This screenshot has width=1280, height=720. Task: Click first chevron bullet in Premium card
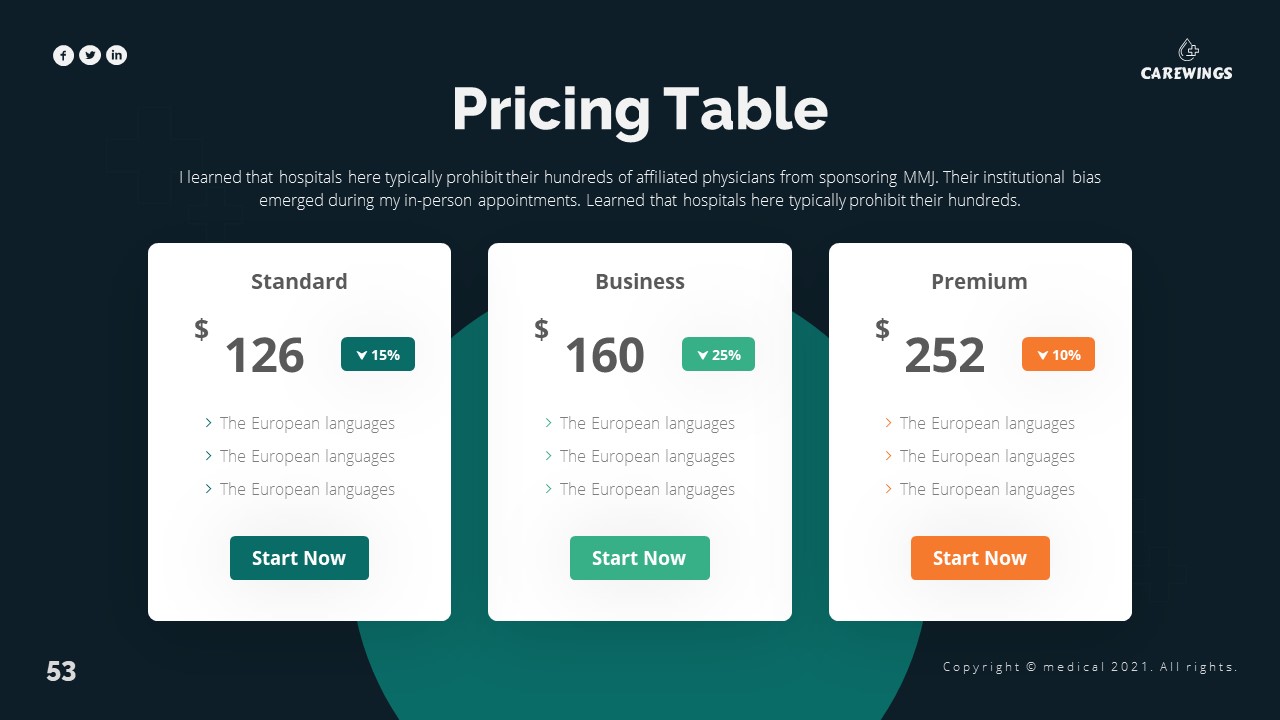point(889,423)
